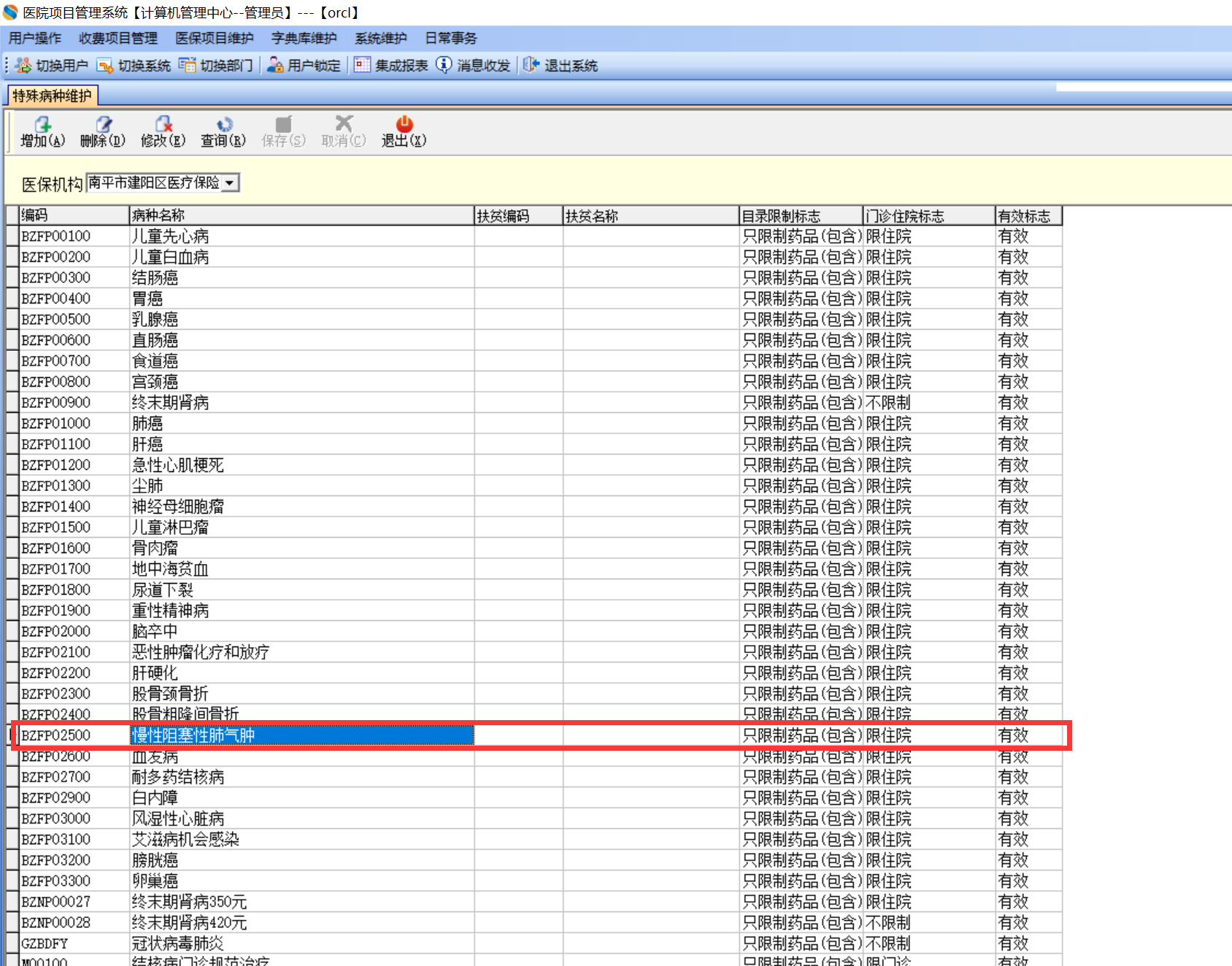Image resolution: width=1232 pixels, height=966 pixels.
Task: Open the 医保项目维护 menu
Action: (215, 39)
